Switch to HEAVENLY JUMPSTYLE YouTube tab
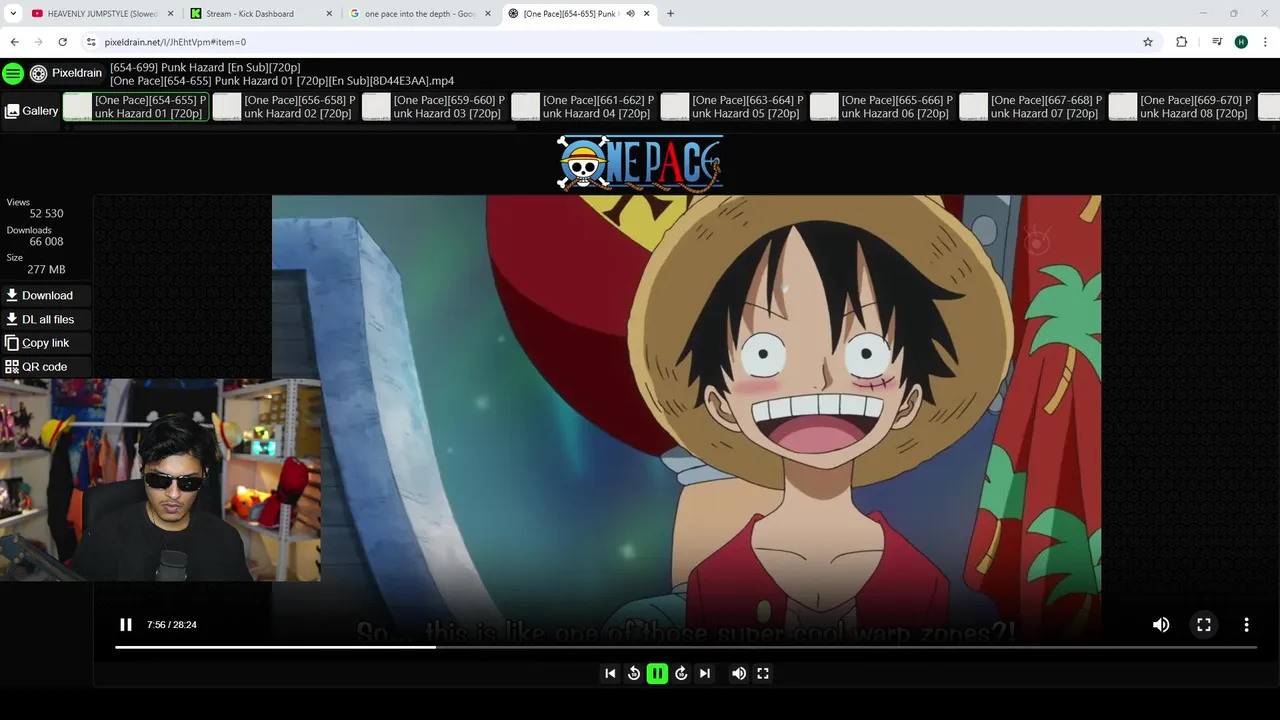1280x720 pixels. [x=101, y=14]
